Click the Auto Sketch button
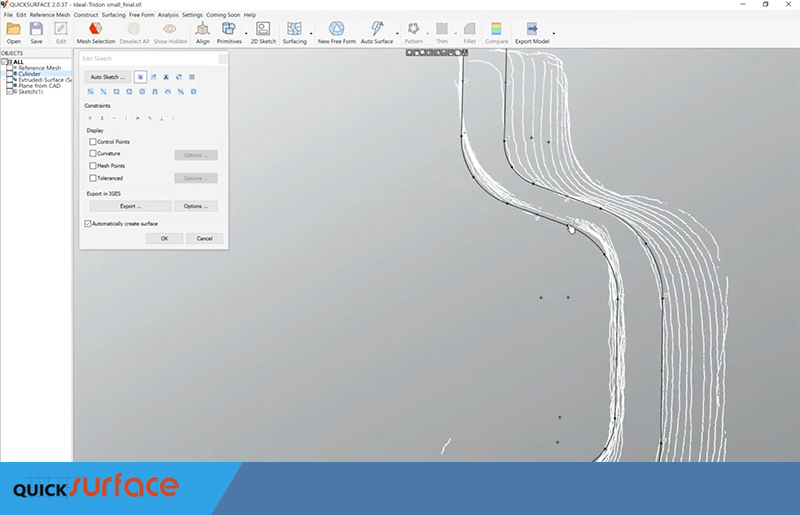 click(107, 77)
